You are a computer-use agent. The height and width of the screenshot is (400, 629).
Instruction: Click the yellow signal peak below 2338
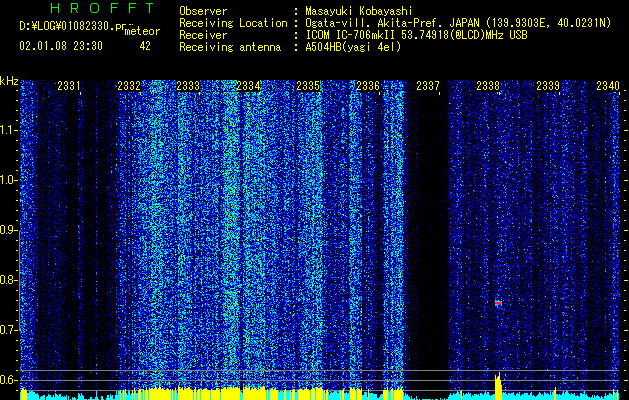[498, 386]
